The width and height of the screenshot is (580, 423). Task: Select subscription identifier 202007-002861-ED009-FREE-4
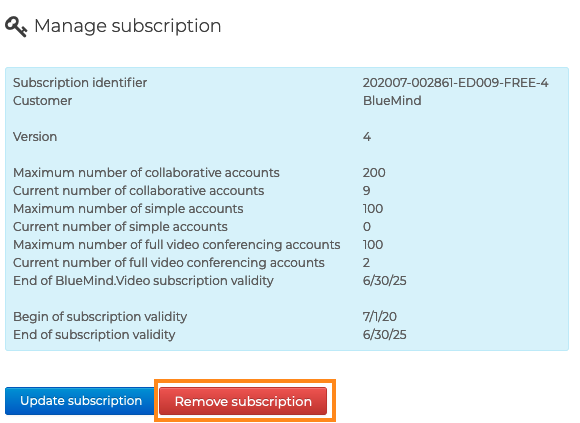(455, 82)
